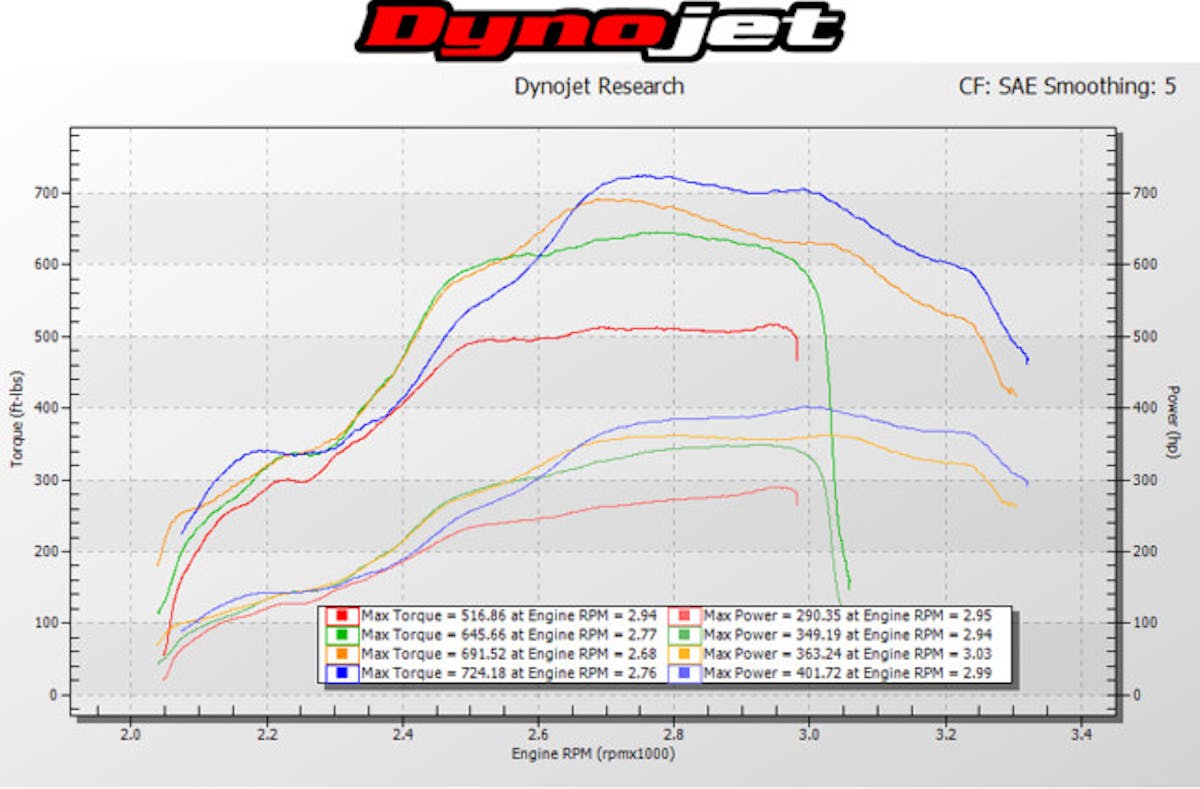This screenshot has height=789, width=1200.
Task: Click the 'CF: SAE Smoothing: 5' setting text
Action: (x=1070, y=87)
